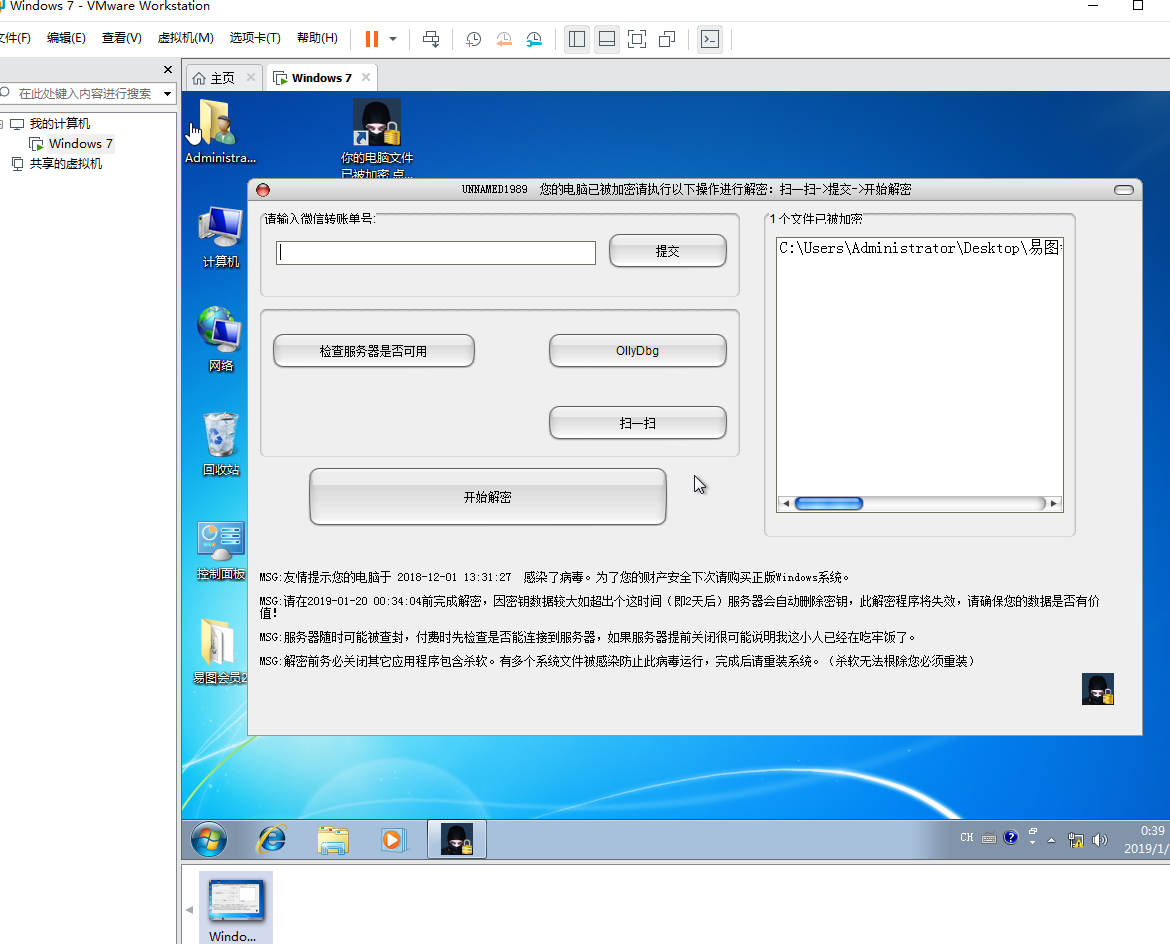
Task: Open the volume speaker tray icon
Action: [1100, 840]
